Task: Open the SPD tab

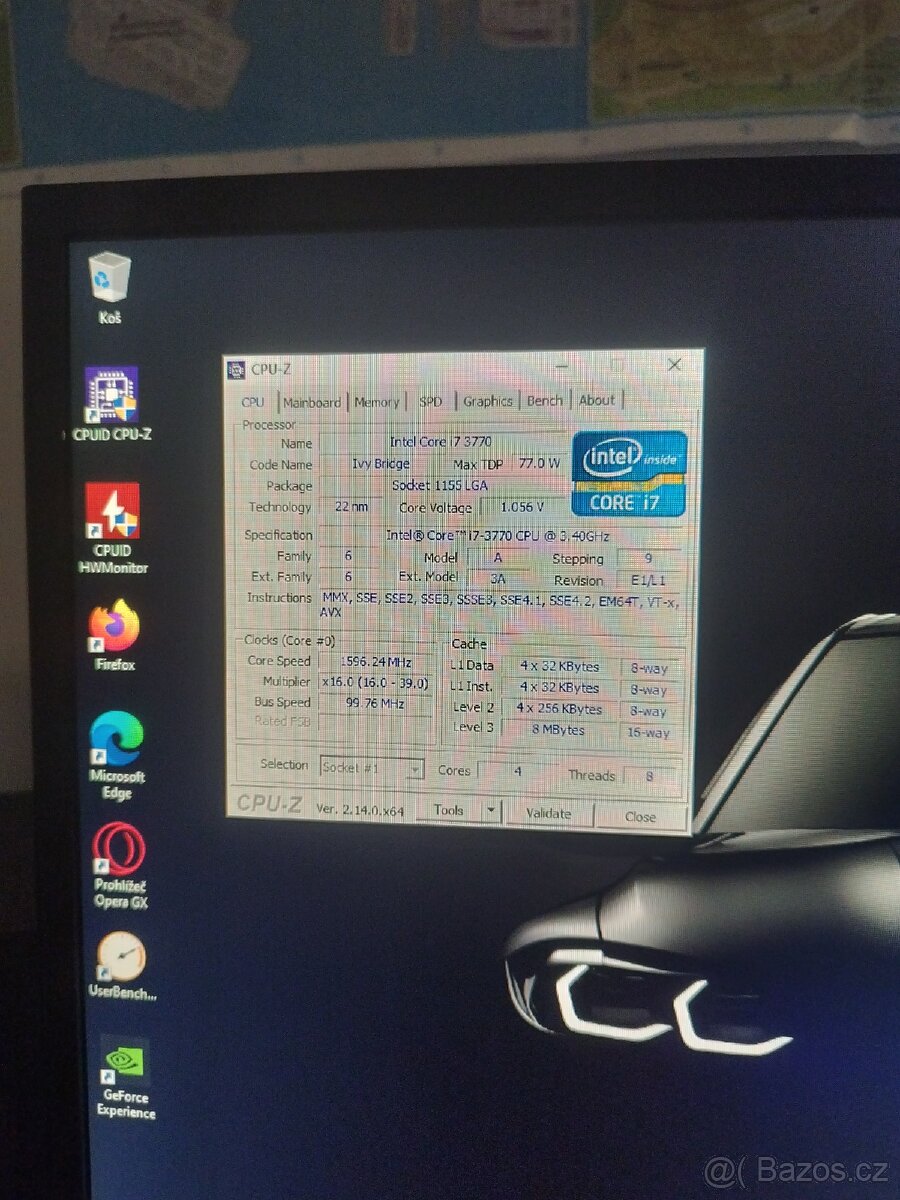Action: (x=430, y=401)
